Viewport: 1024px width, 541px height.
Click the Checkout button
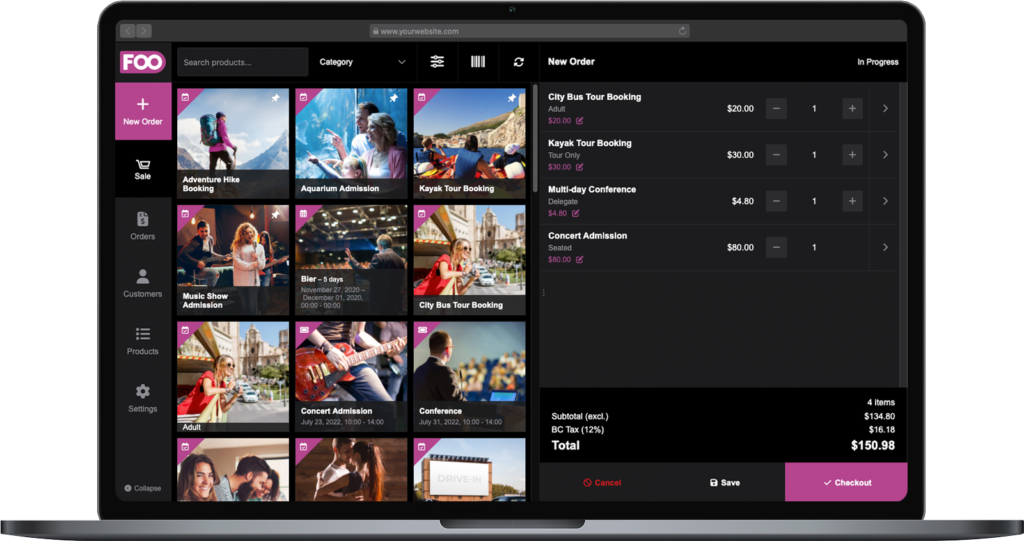(846, 483)
